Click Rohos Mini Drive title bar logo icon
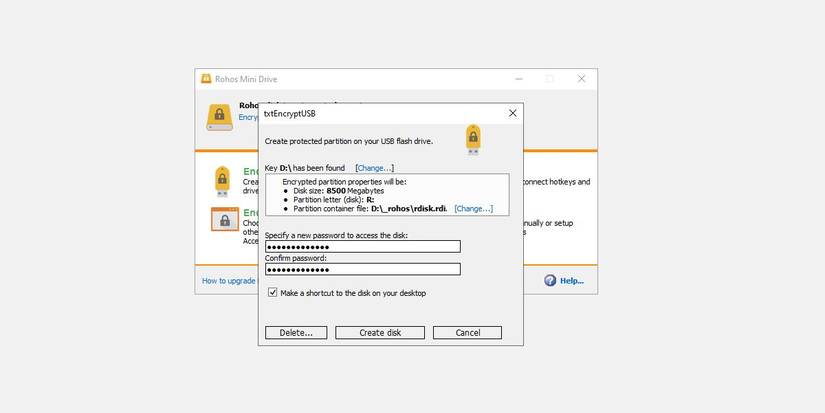Image resolution: width=825 pixels, height=413 pixels. pos(206,79)
